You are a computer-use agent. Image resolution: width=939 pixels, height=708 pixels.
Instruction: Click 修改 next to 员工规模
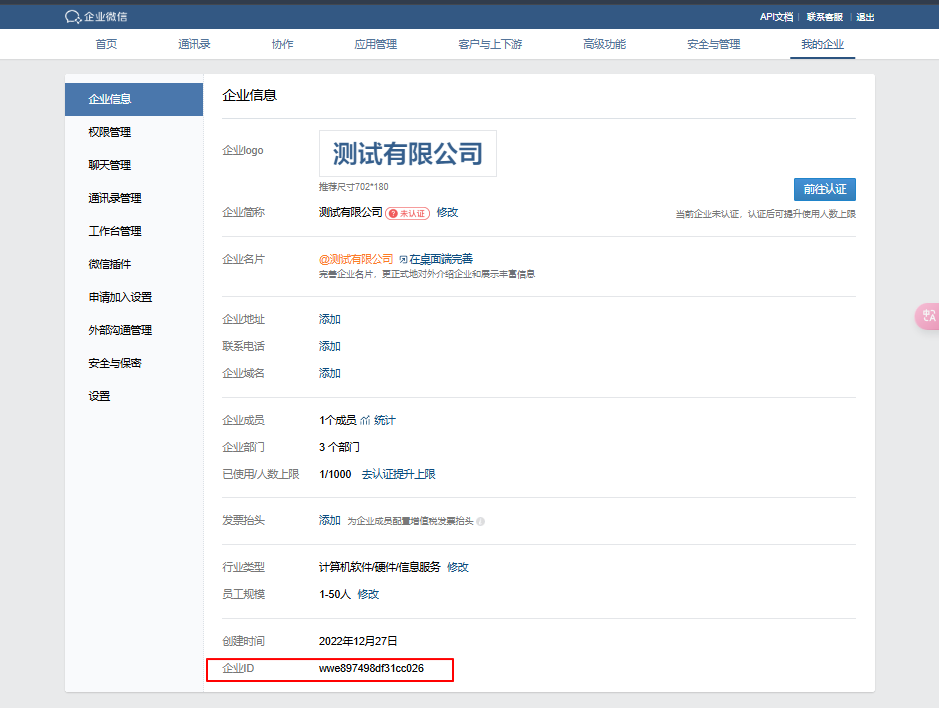[368, 594]
